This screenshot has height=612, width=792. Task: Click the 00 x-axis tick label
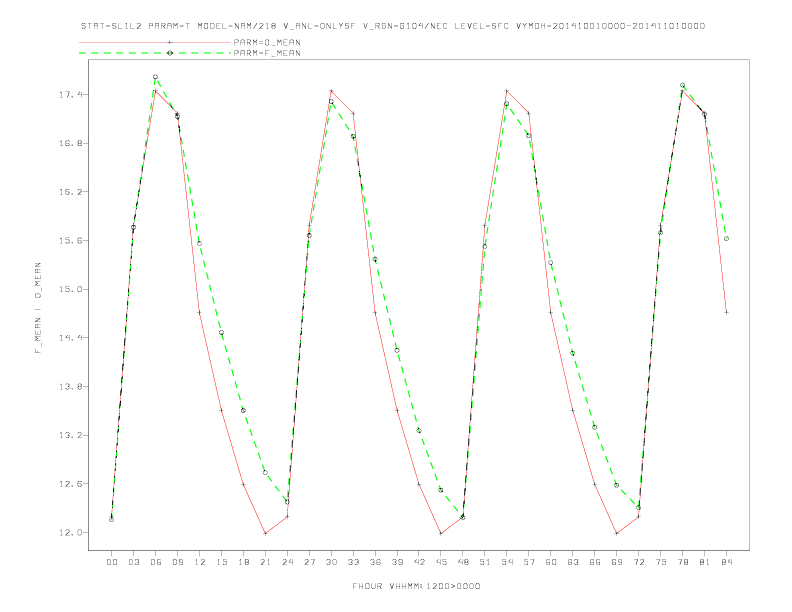(112, 562)
